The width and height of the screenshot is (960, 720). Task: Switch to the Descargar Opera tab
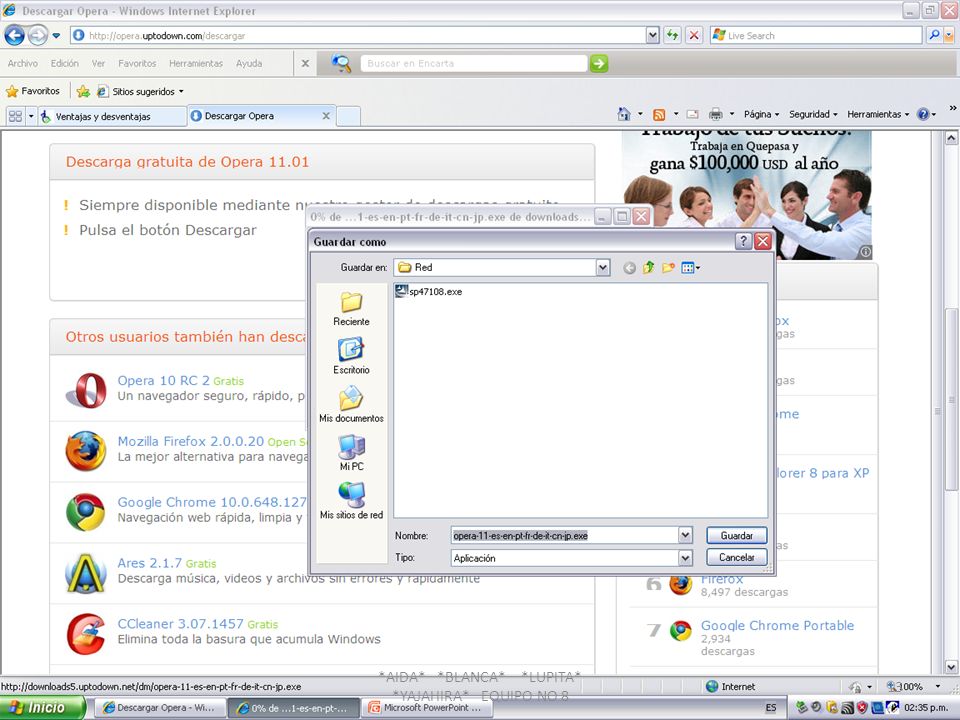pos(261,116)
